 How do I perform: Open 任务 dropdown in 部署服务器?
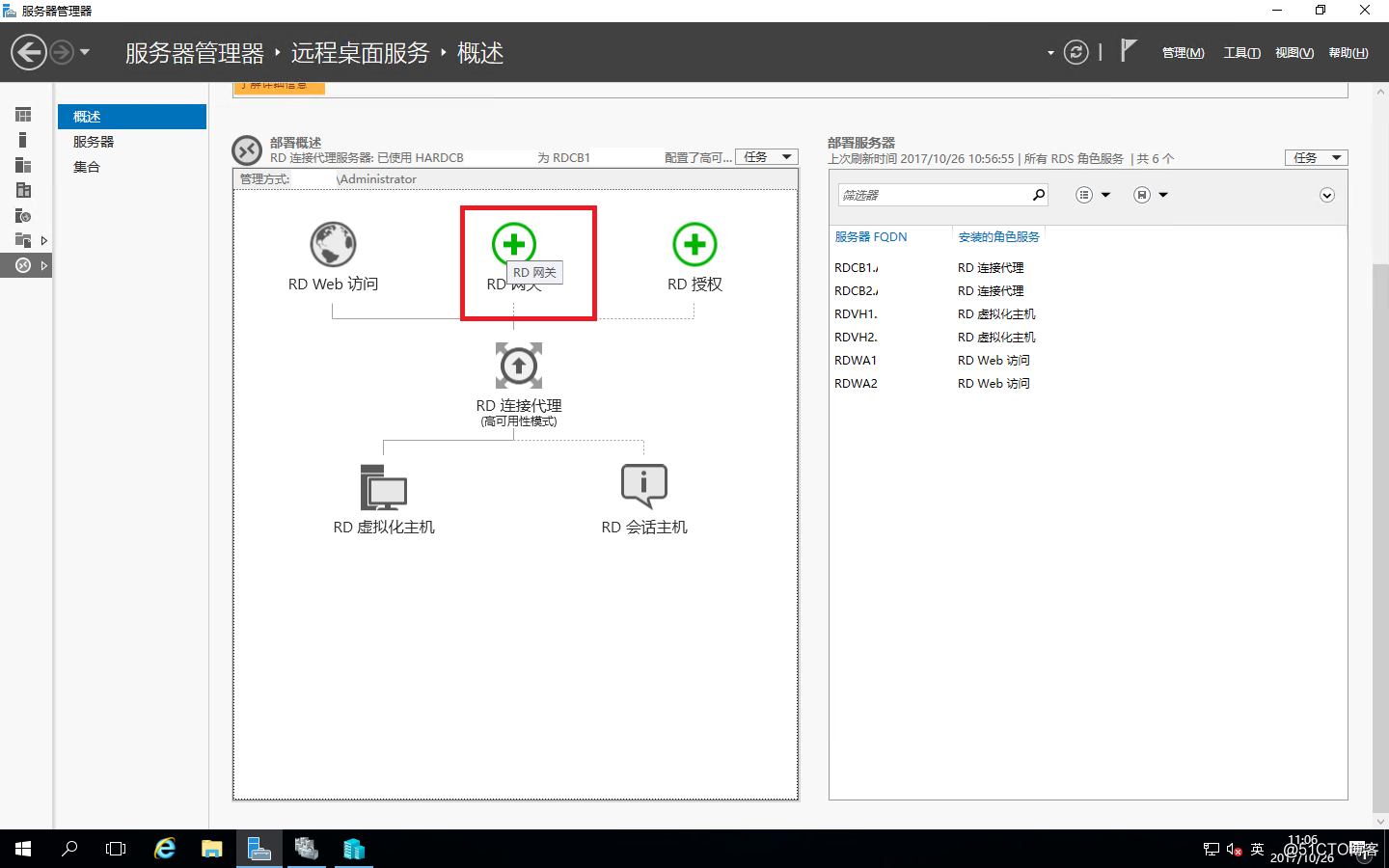click(1316, 157)
